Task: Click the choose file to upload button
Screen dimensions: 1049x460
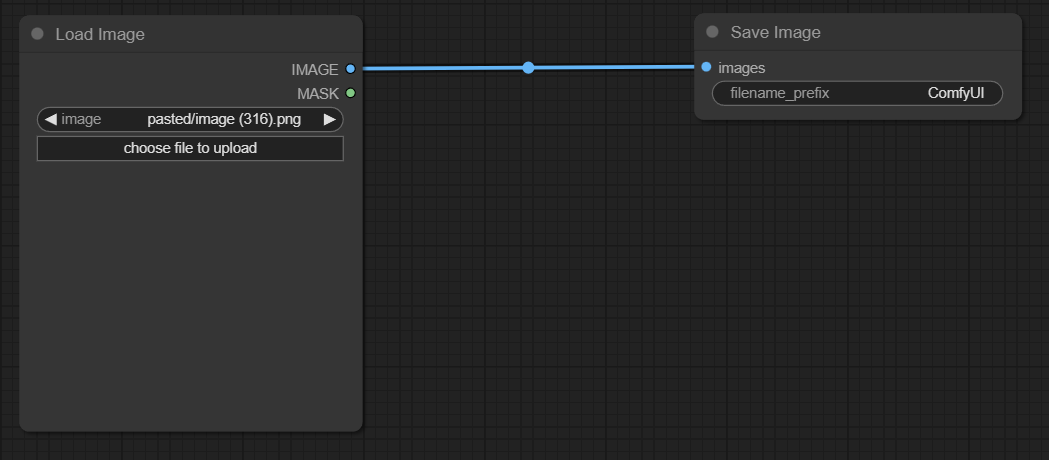Action: 190,148
